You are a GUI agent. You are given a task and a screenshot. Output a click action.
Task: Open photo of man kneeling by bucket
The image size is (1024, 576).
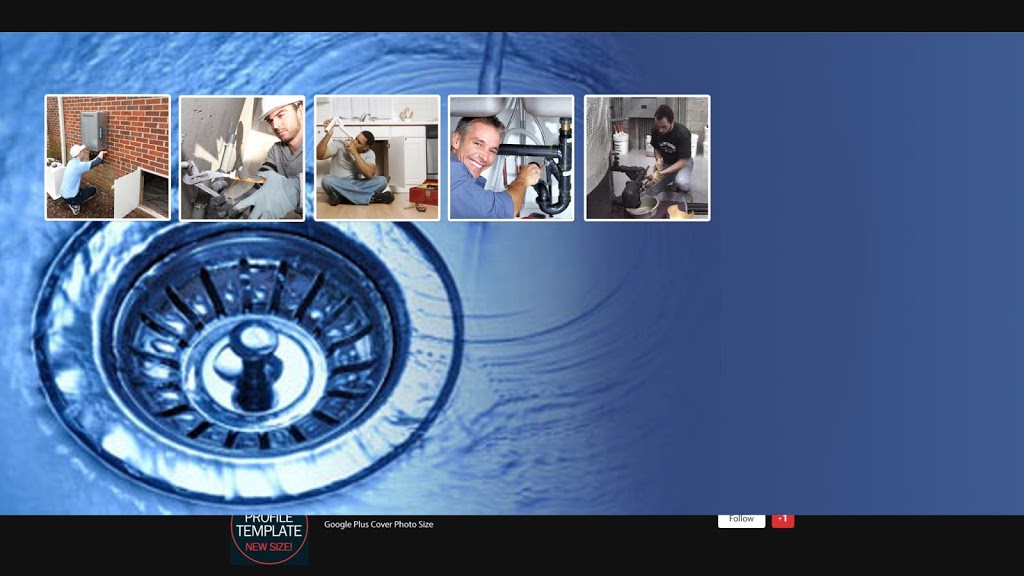(x=647, y=157)
